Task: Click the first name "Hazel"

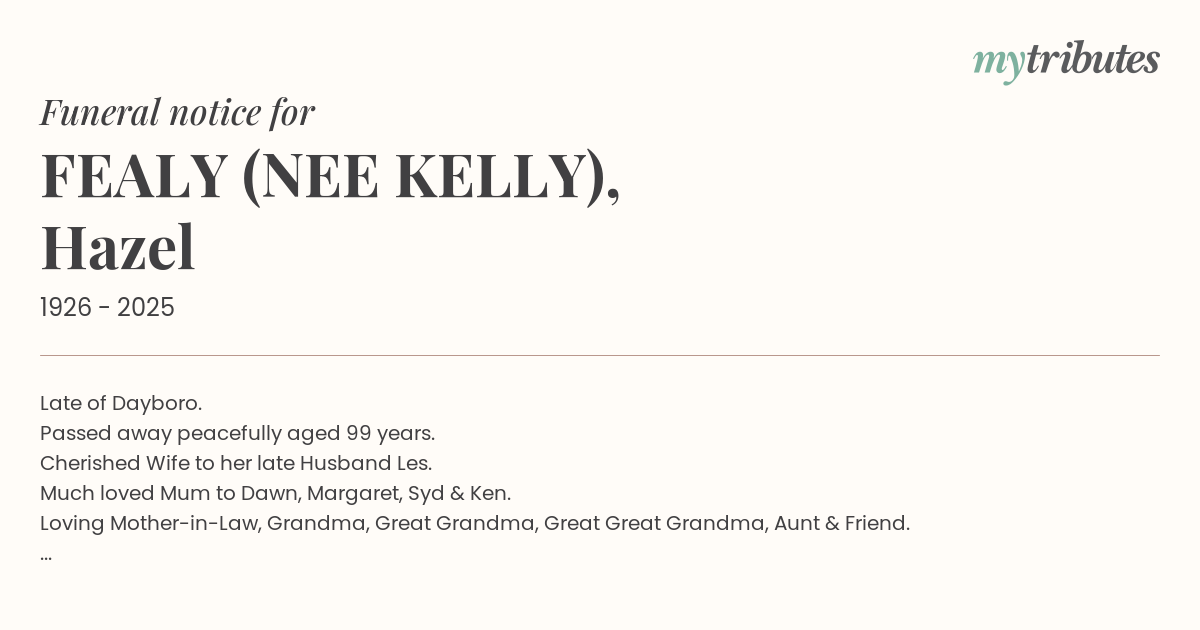Action: point(117,247)
